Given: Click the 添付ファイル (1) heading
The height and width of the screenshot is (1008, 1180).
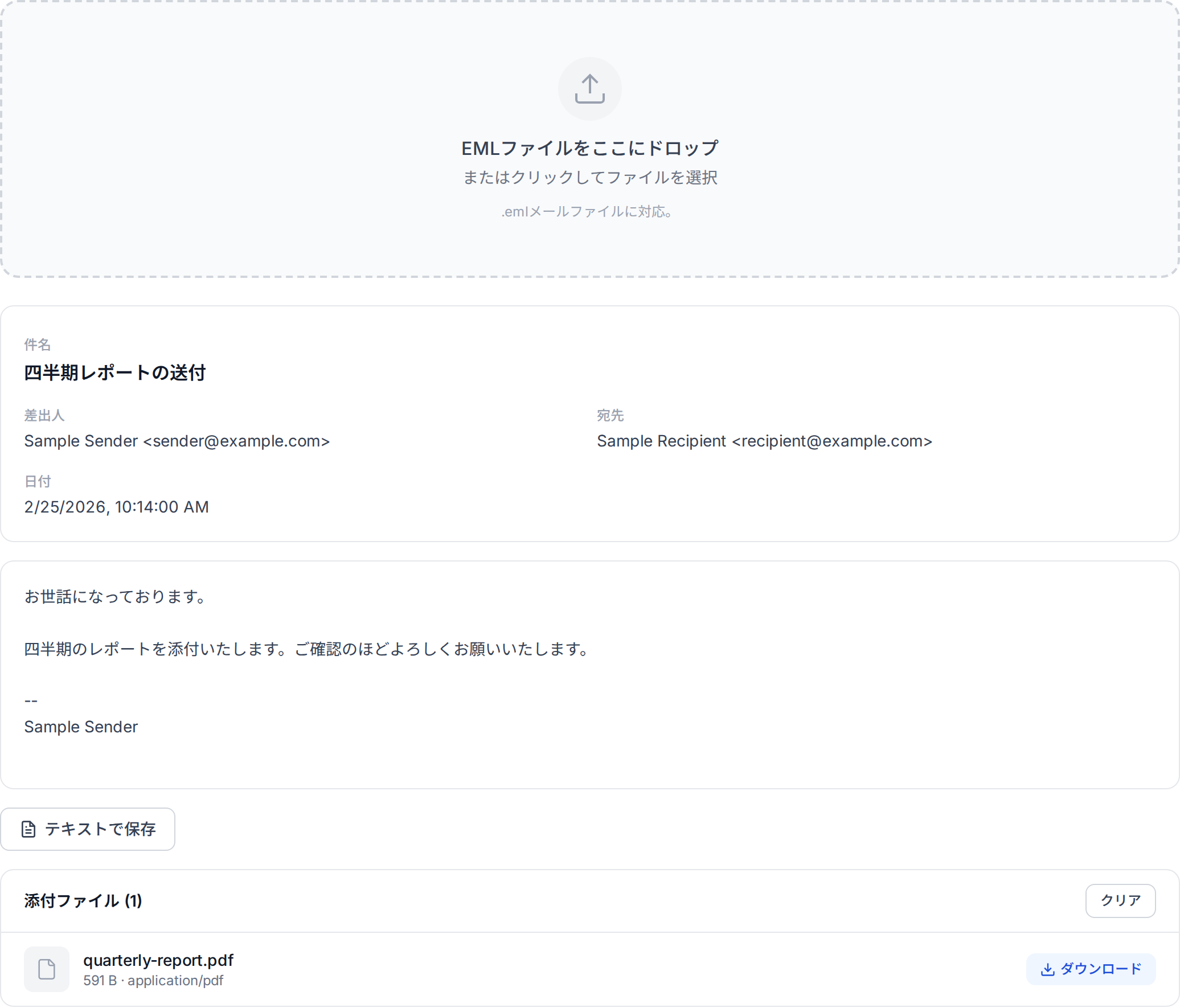Looking at the screenshot, I should tap(83, 900).
